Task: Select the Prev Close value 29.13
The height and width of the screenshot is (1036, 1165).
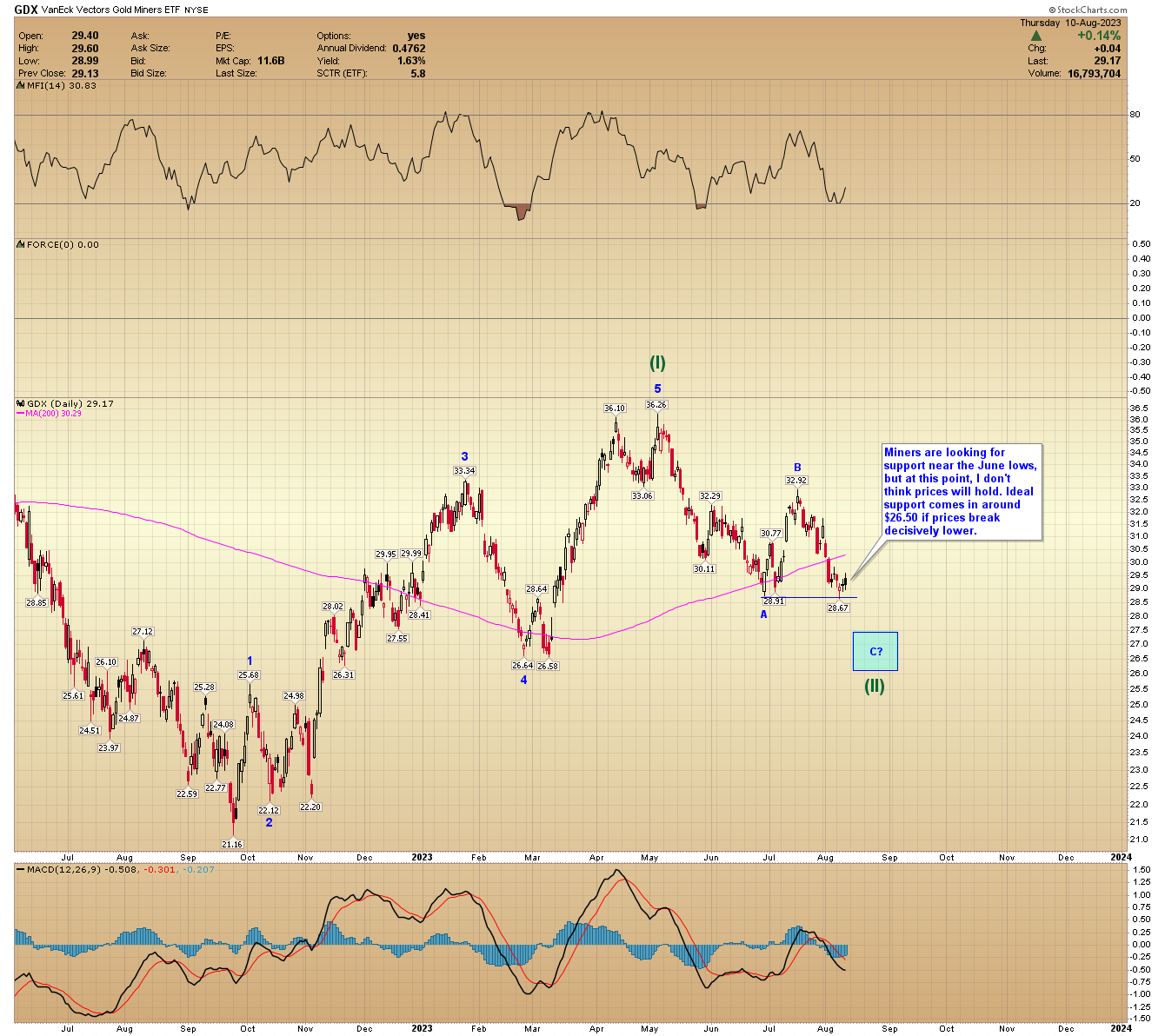Action: click(x=84, y=74)
